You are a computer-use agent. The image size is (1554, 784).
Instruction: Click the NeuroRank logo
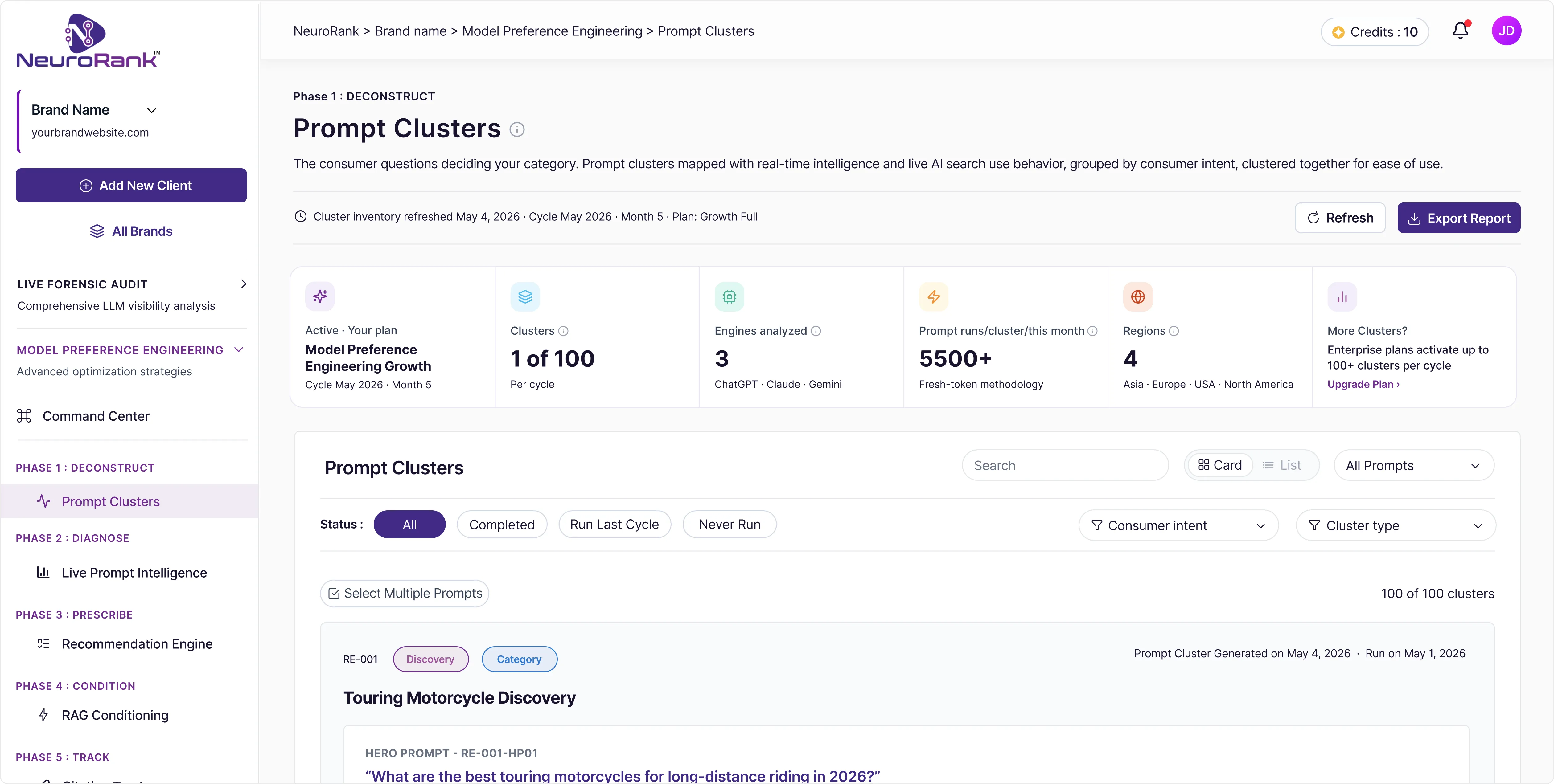pos(88,40)
